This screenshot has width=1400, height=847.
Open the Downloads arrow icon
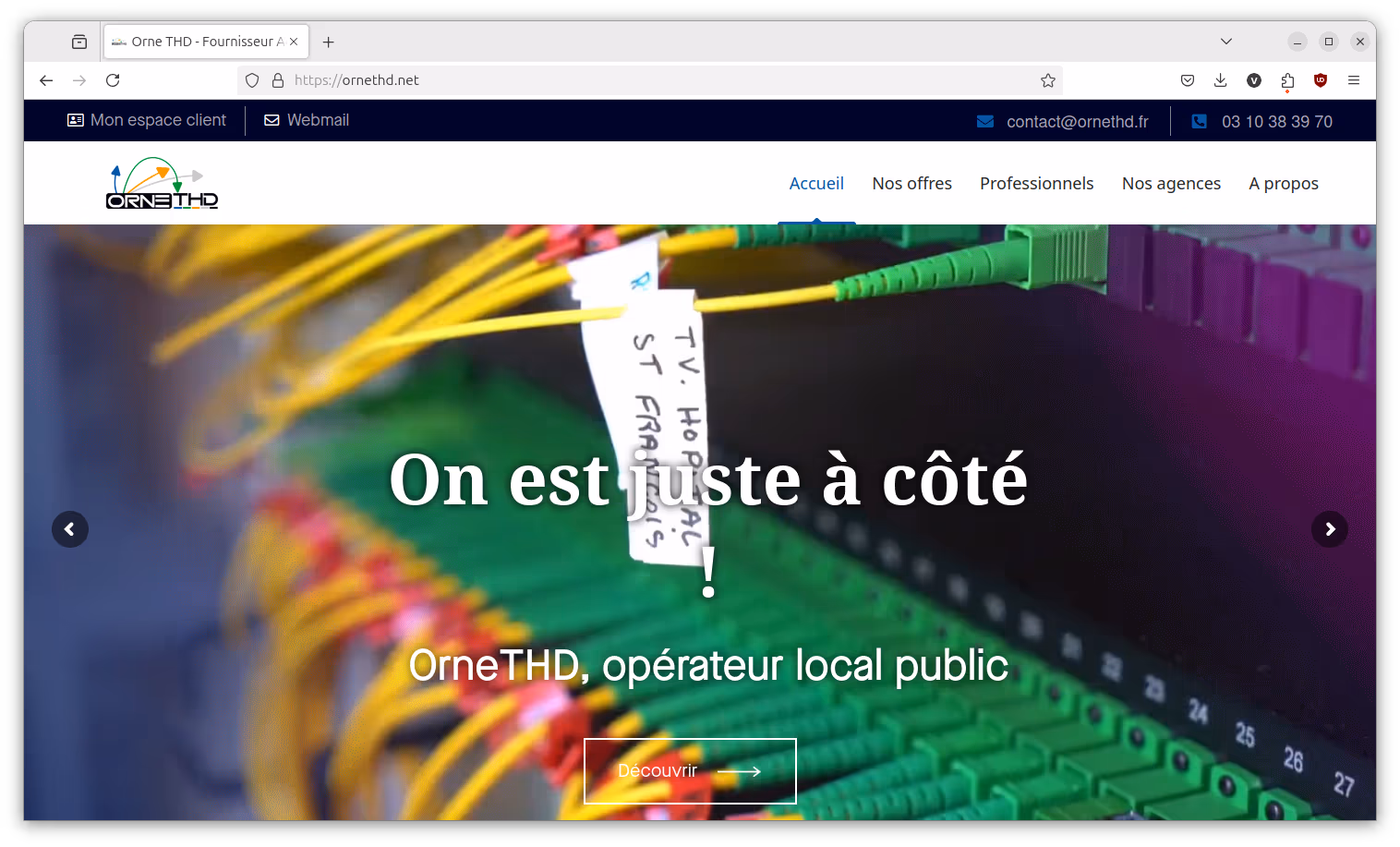click(1221, 80)
